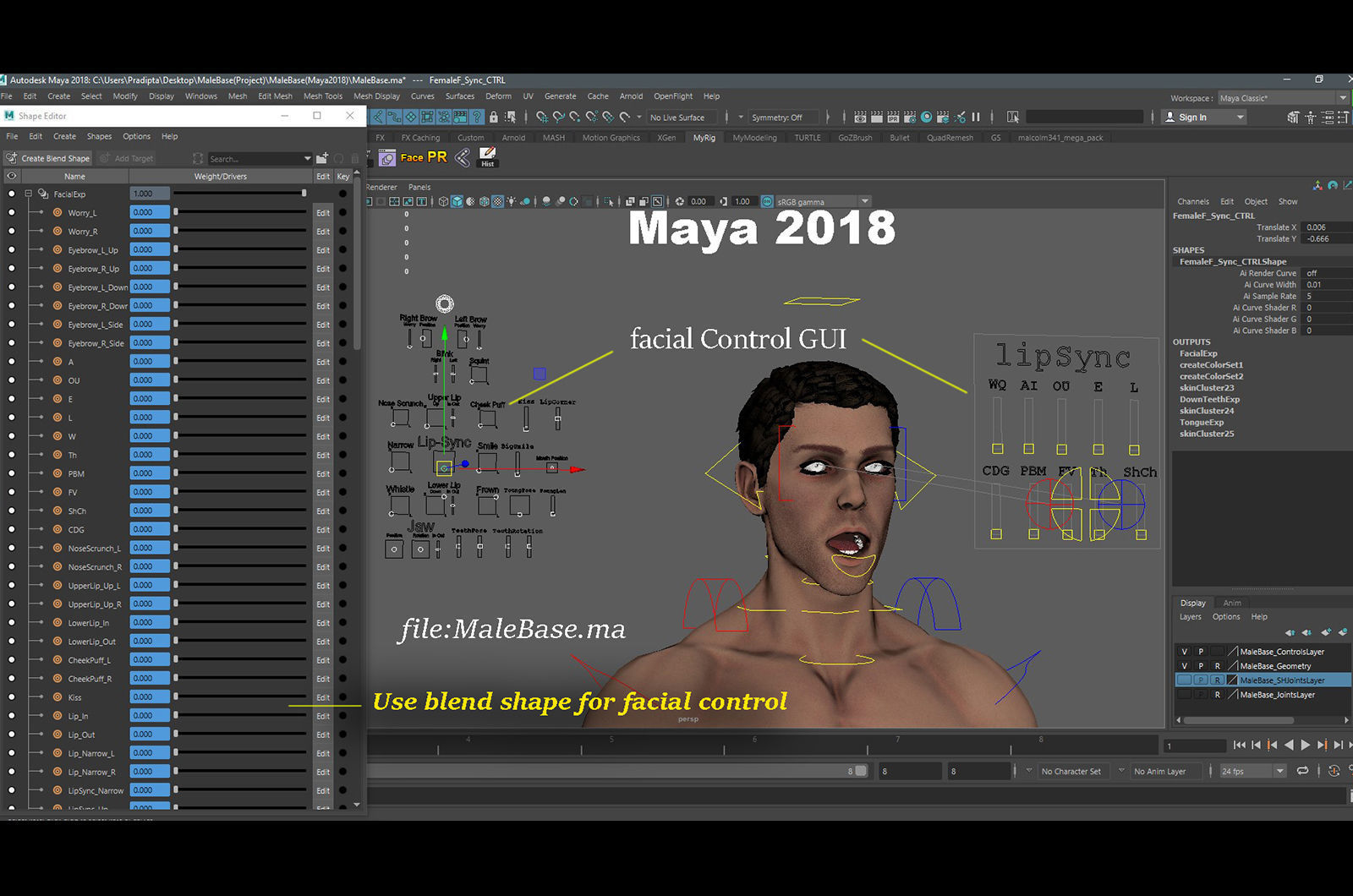
Task: Toggle snap to grid magnet icon
Action: pyautogui.click(x=541, y=117)
